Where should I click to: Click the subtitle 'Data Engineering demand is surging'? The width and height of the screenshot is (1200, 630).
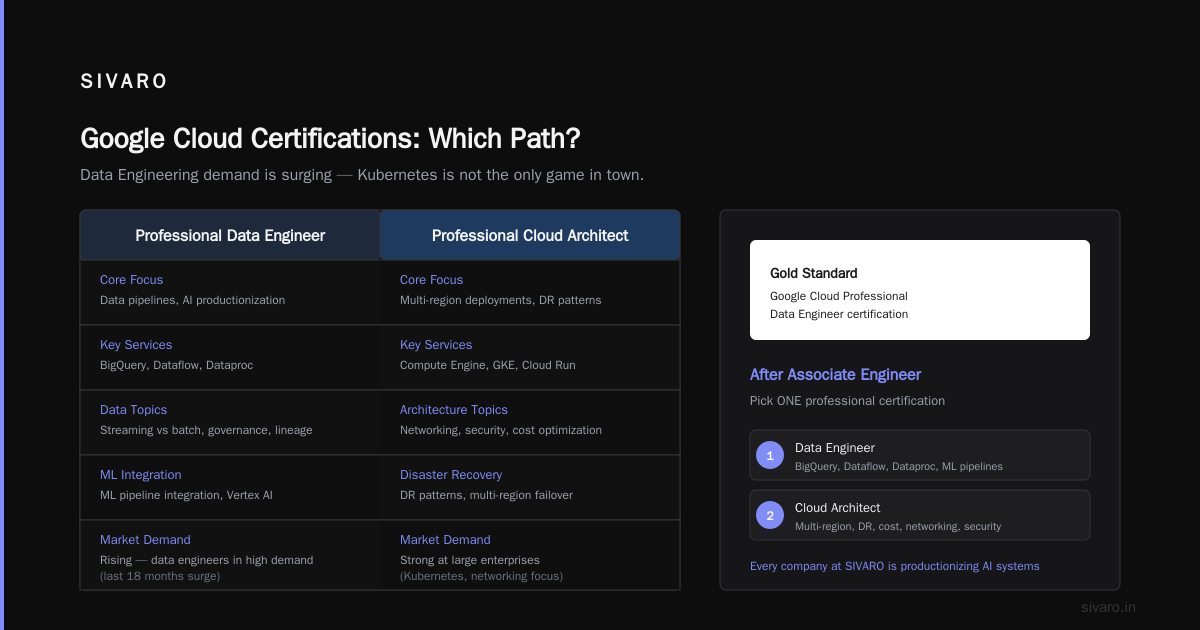(206, 175)
